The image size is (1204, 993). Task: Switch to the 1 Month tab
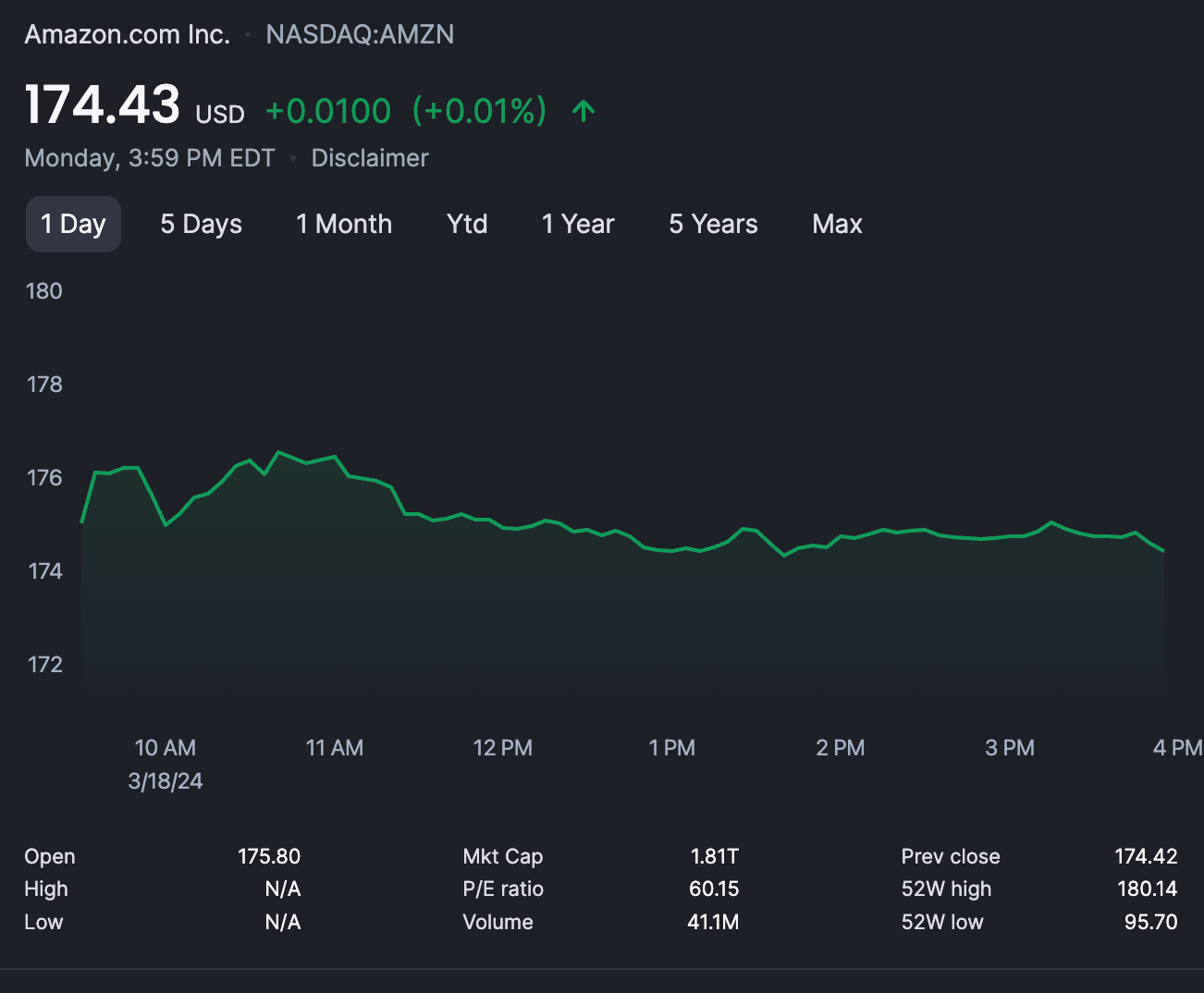[x=344, y=224]
